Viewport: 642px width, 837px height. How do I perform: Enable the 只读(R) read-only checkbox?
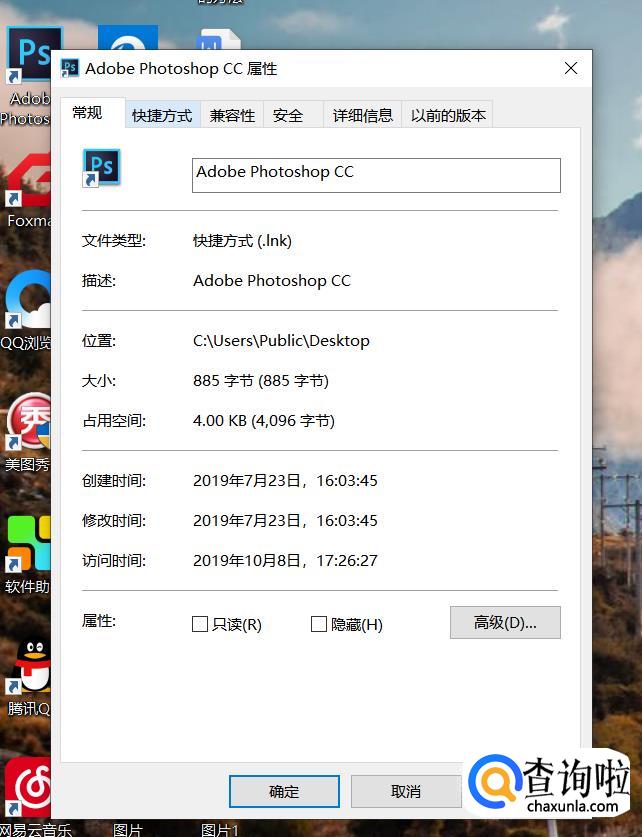[x=200, y=624]
